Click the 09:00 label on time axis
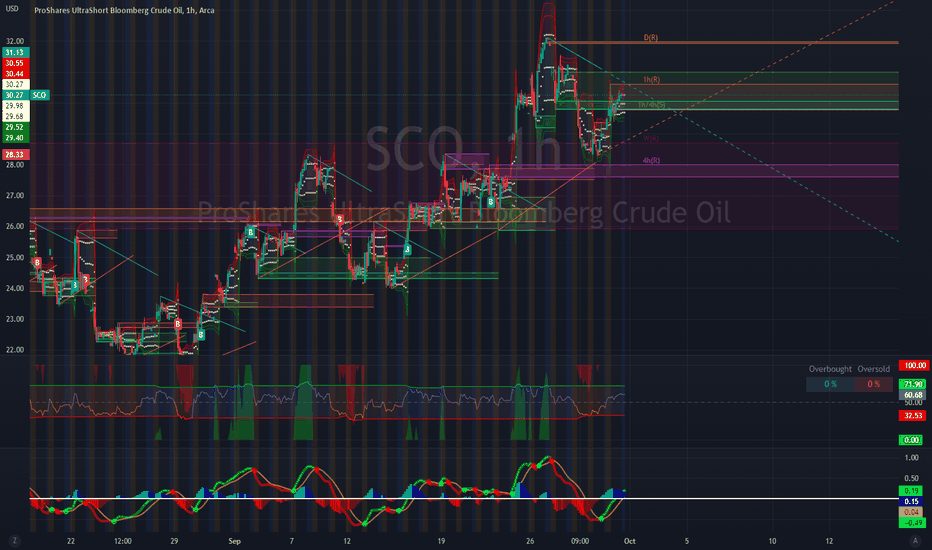The height and width of the screenshot is (550, 932). tap(580, 541)
